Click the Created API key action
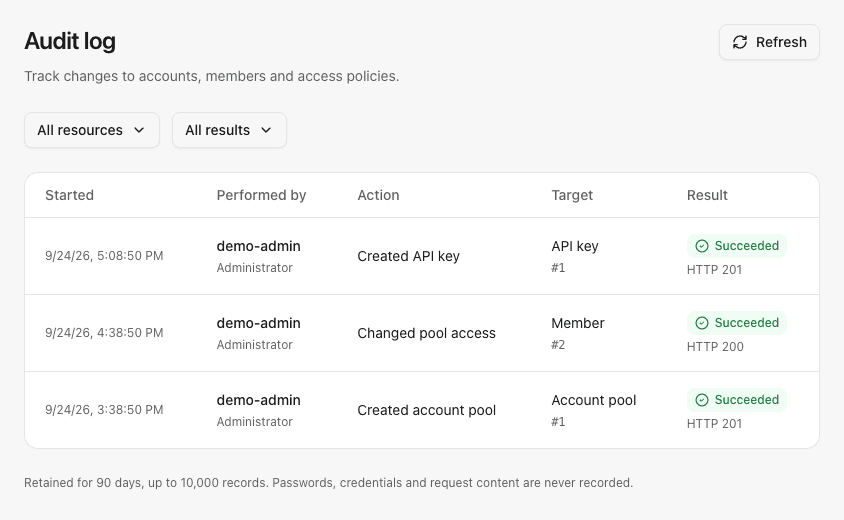Image resolution: width=844 pixels, height=520 pixels. tap(409, 256)
